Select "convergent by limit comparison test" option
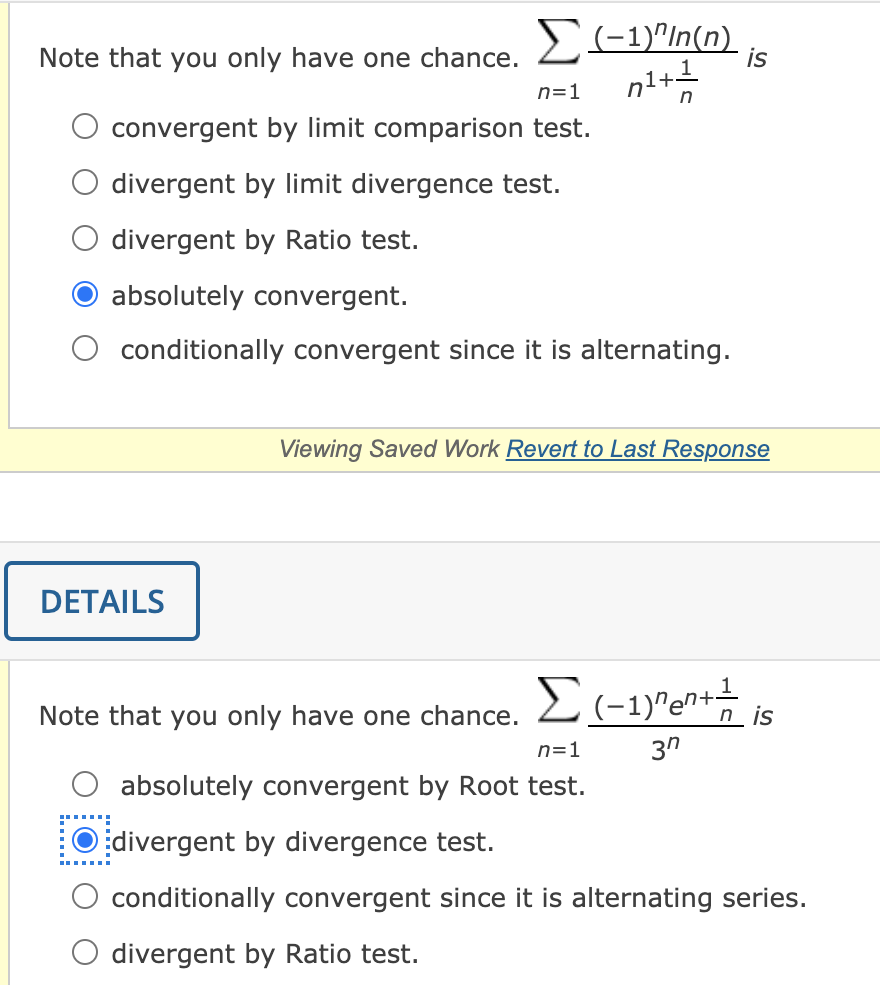This screenshot has width=880, height=985. [85, 127]
